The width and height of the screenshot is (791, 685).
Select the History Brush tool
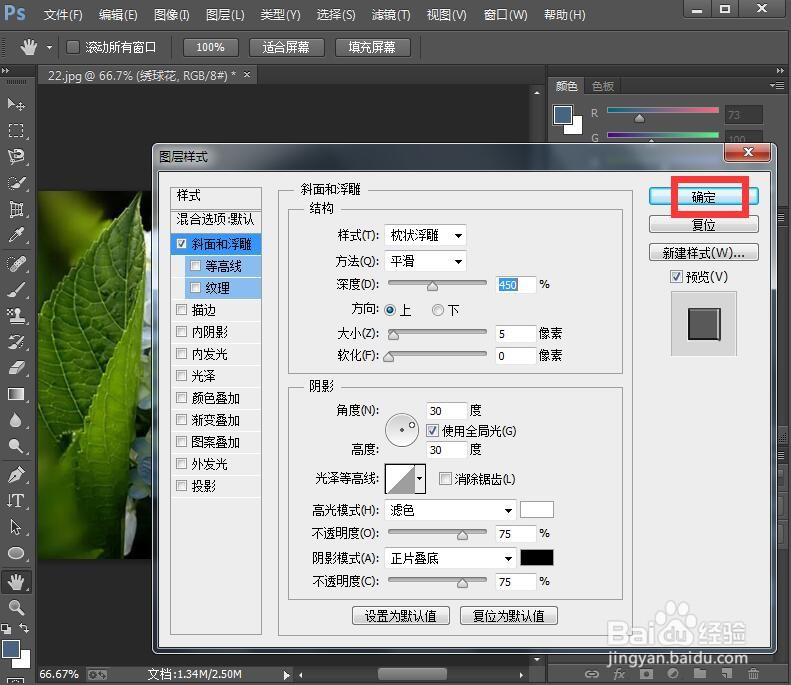(16, 342)
